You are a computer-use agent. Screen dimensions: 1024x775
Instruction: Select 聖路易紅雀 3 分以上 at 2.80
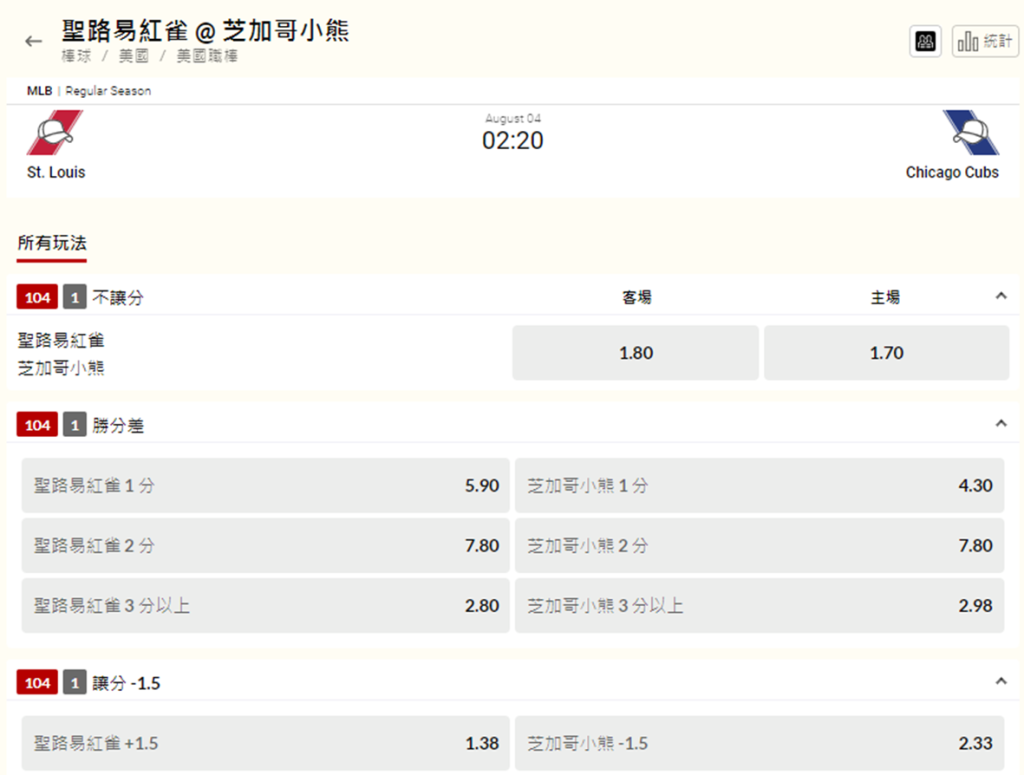pos(265,605)
